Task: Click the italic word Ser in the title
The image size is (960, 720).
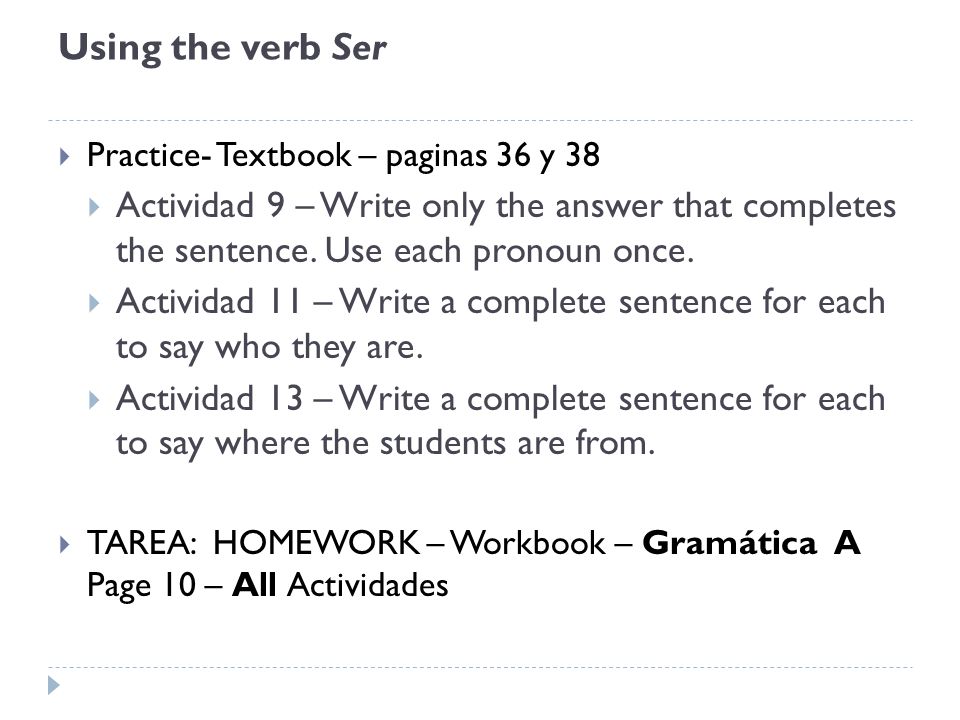Action: [x=359, y=48]
